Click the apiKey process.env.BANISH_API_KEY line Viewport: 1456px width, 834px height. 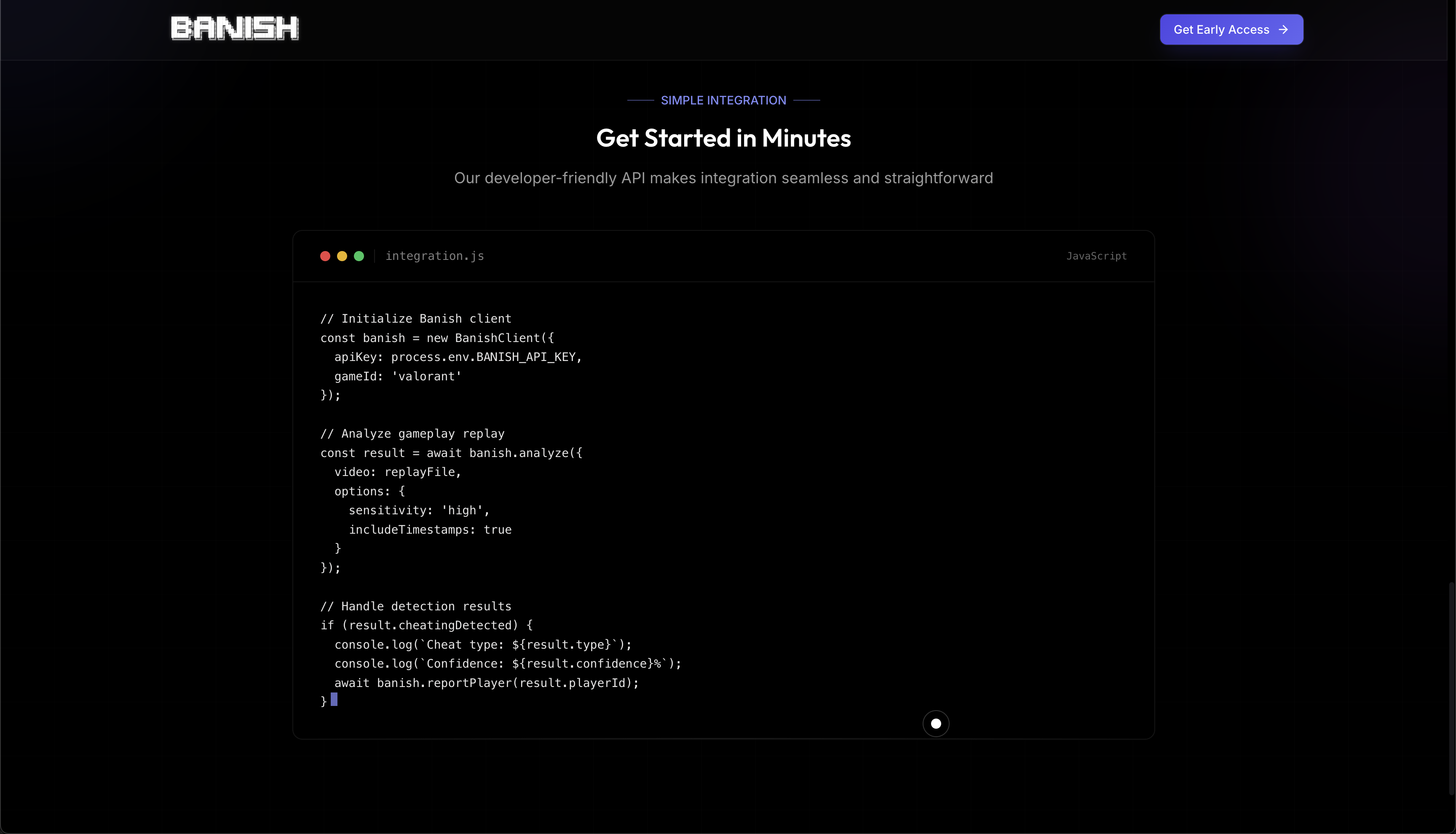pyautogui.click(x=458, y=357)
